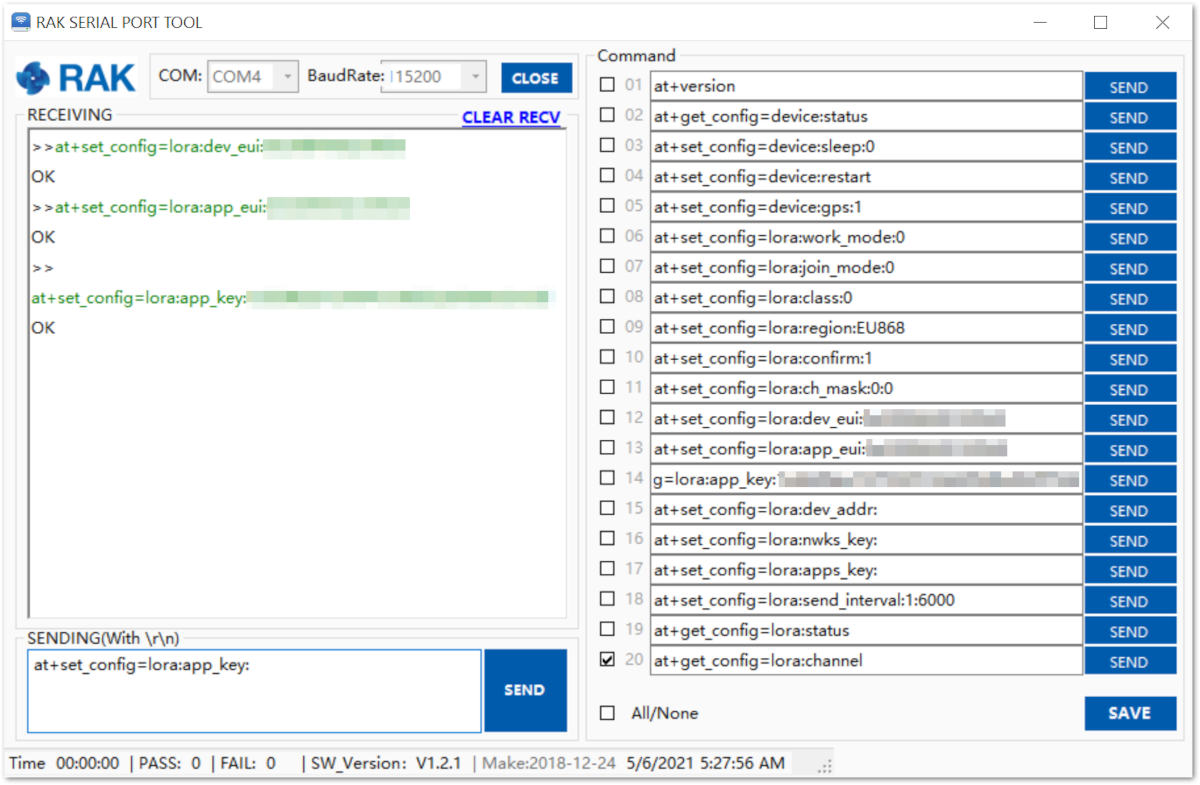Click the lora:join_mode:0 command field
1200x785 pixels.
(x=866, y=267)
